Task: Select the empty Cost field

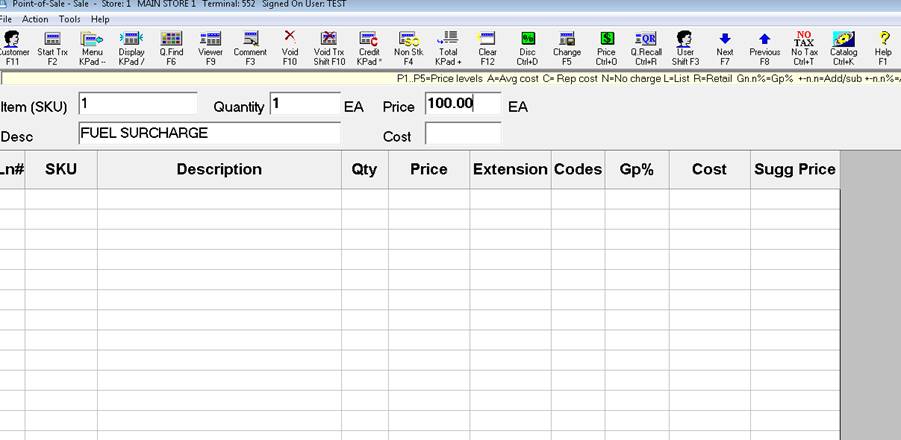Action: pyautogui.click(x=462, y=133)
